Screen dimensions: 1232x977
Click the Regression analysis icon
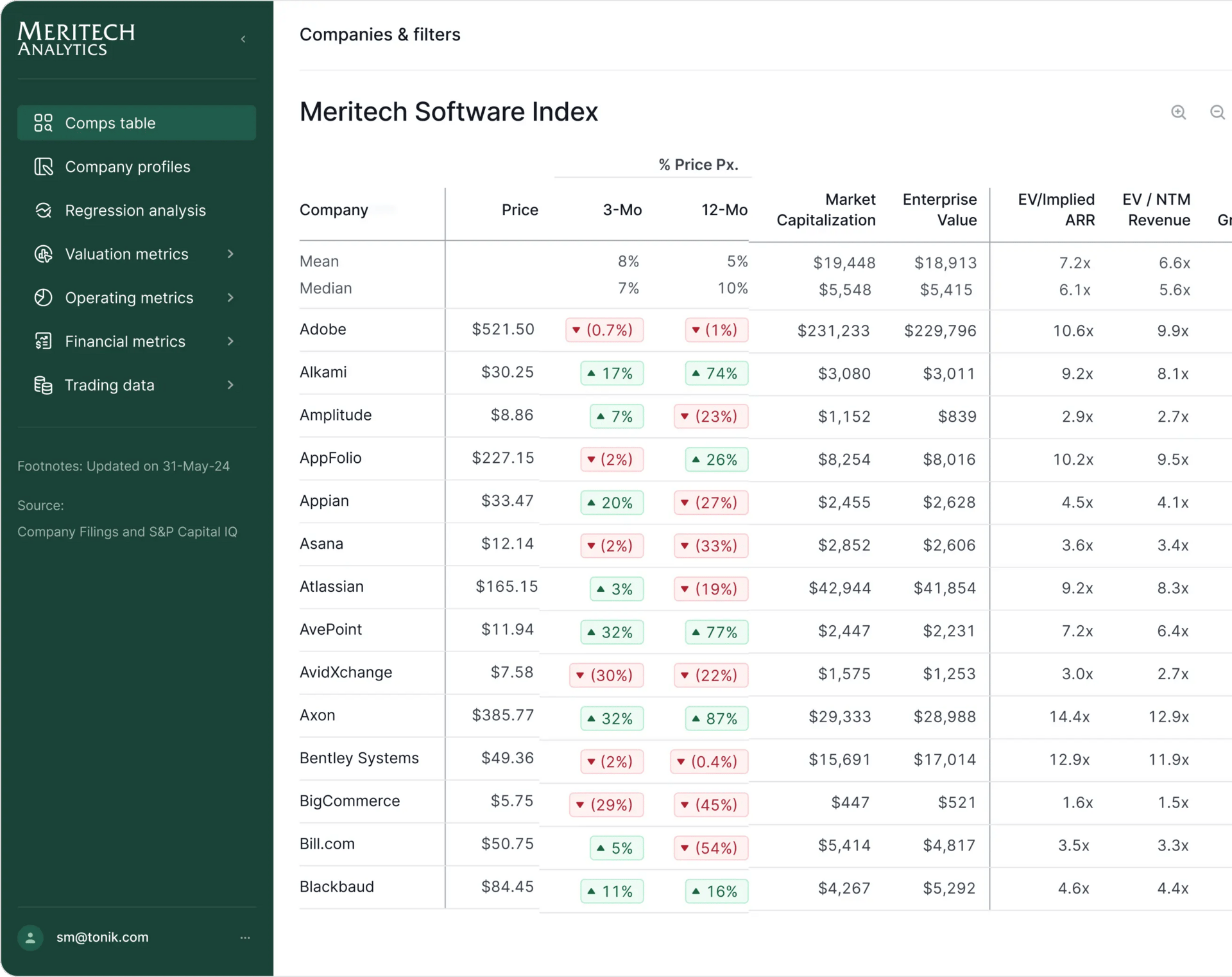(x=43, y=211)
